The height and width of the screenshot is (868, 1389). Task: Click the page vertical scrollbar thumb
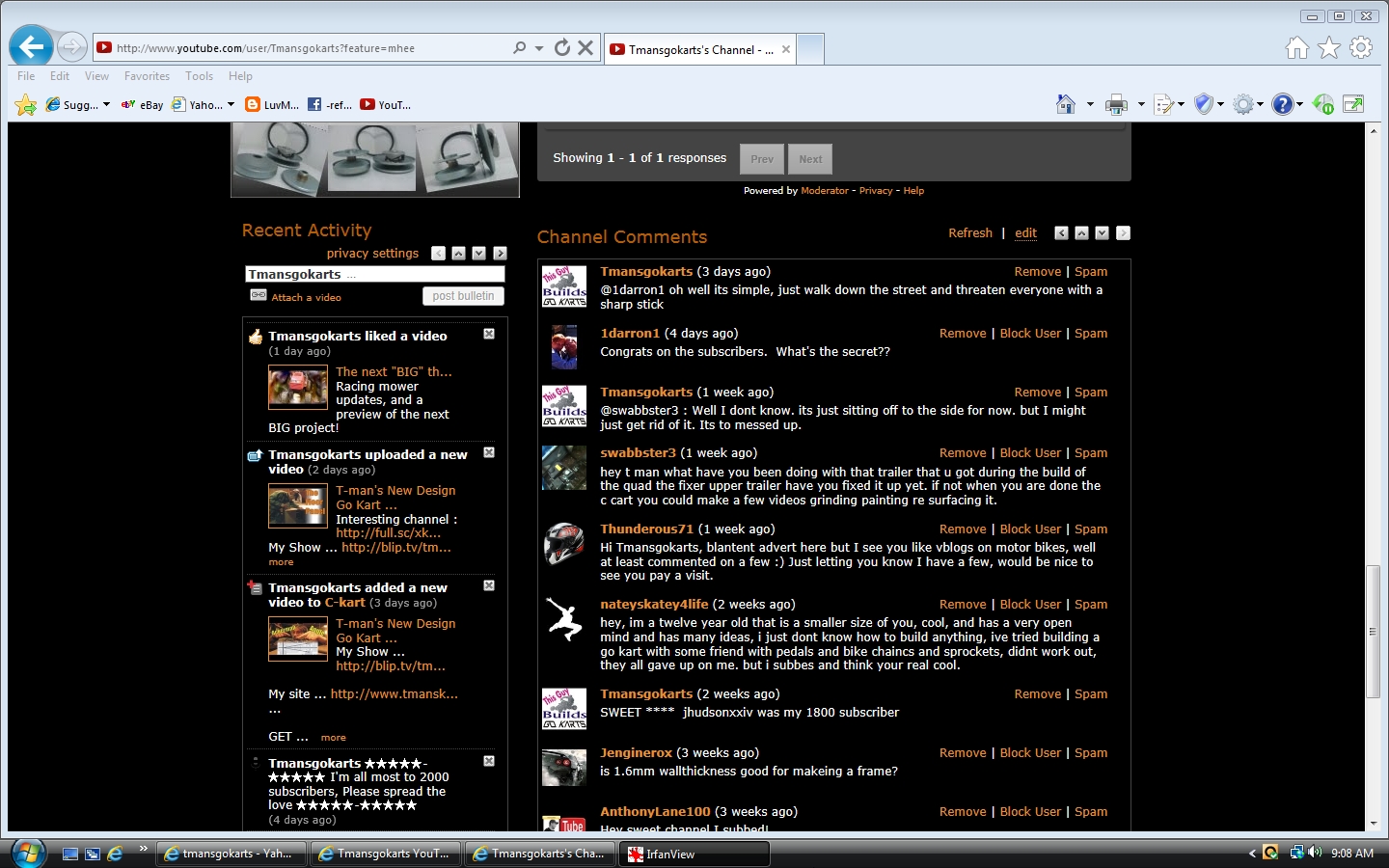pos(1373,632)
